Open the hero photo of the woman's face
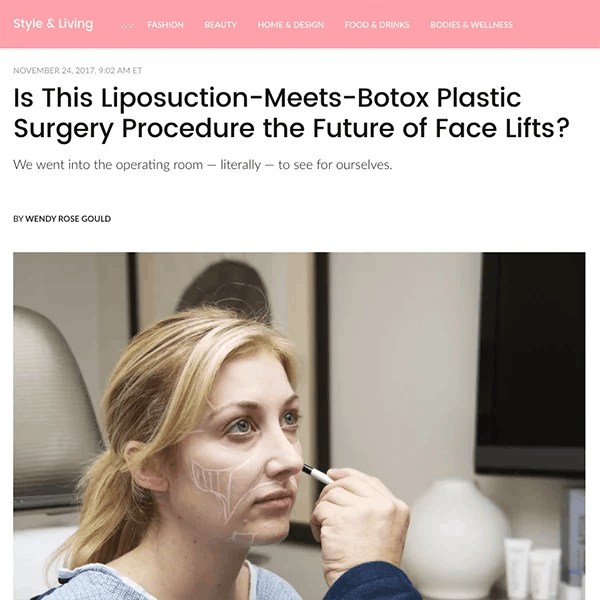The height and width of the screenshot is (600, 600). (299, 426)
